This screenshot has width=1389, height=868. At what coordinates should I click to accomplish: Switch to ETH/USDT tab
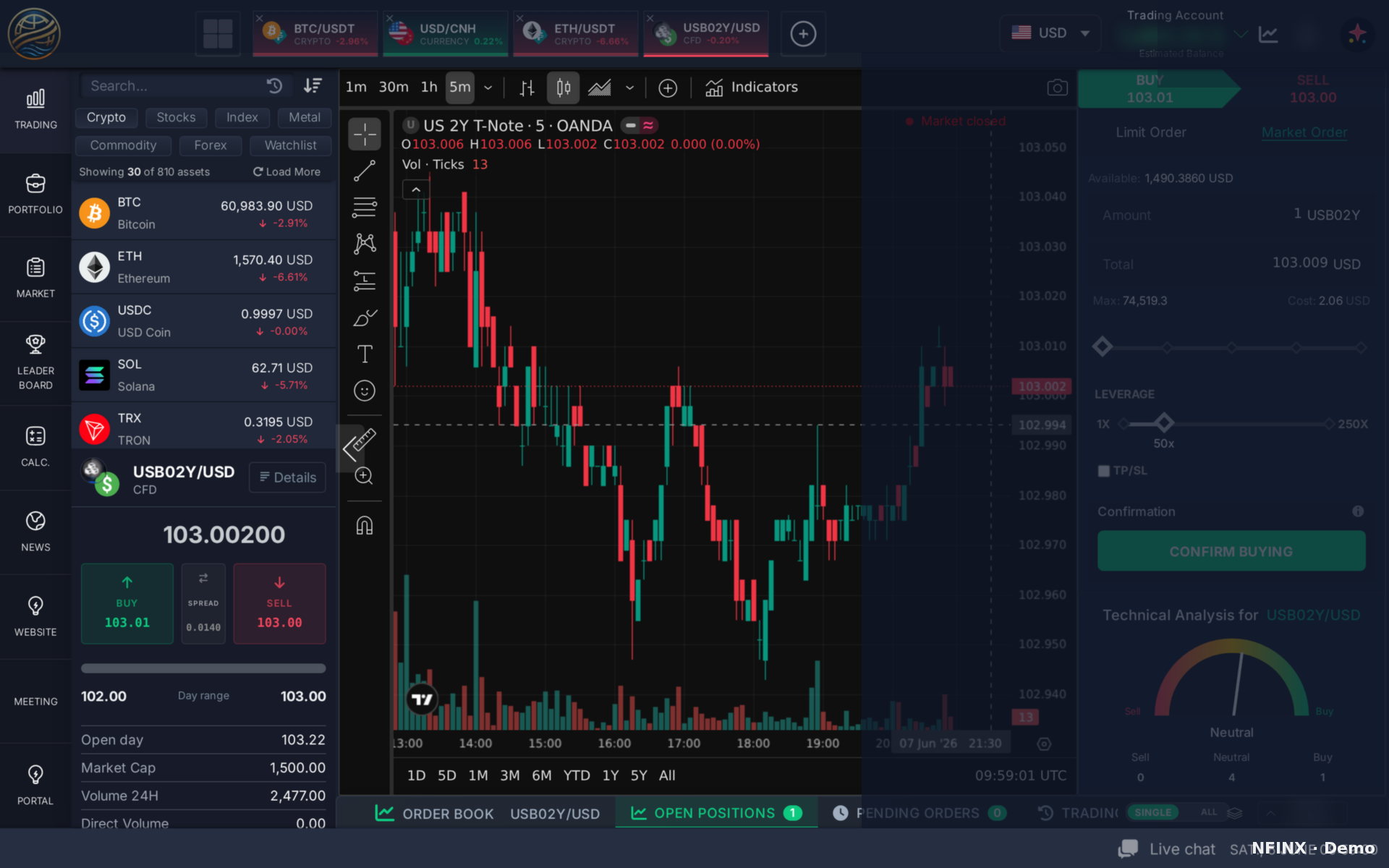point(576,33)
